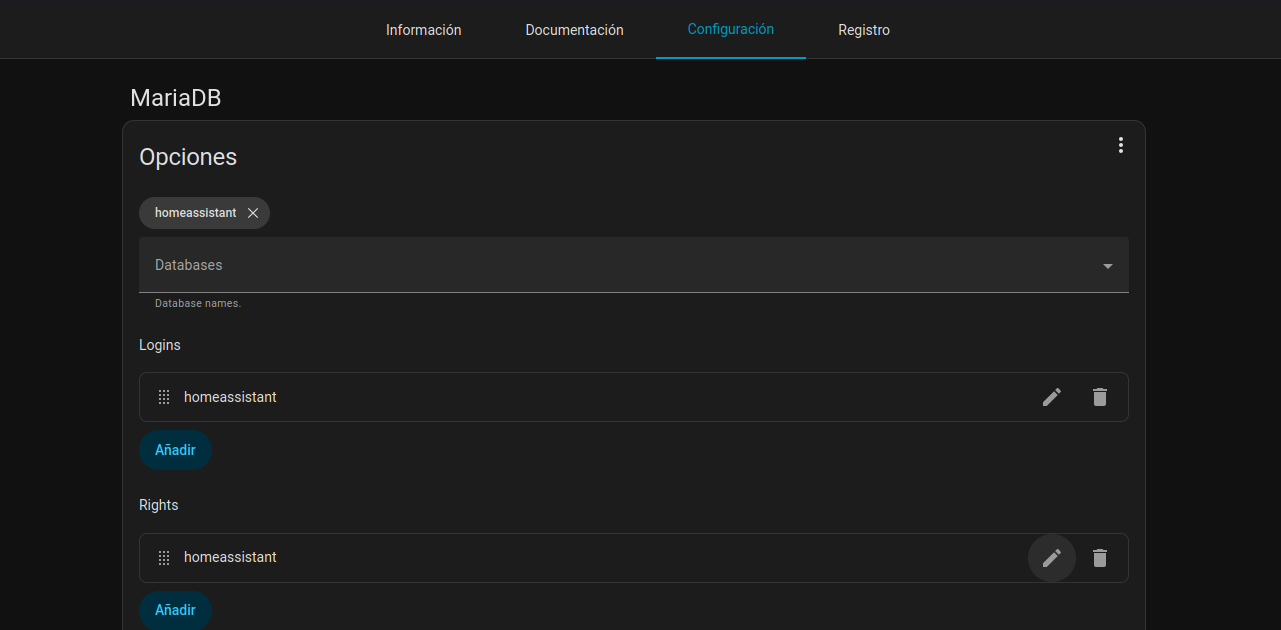Click the homeassistant chip label

195,213
